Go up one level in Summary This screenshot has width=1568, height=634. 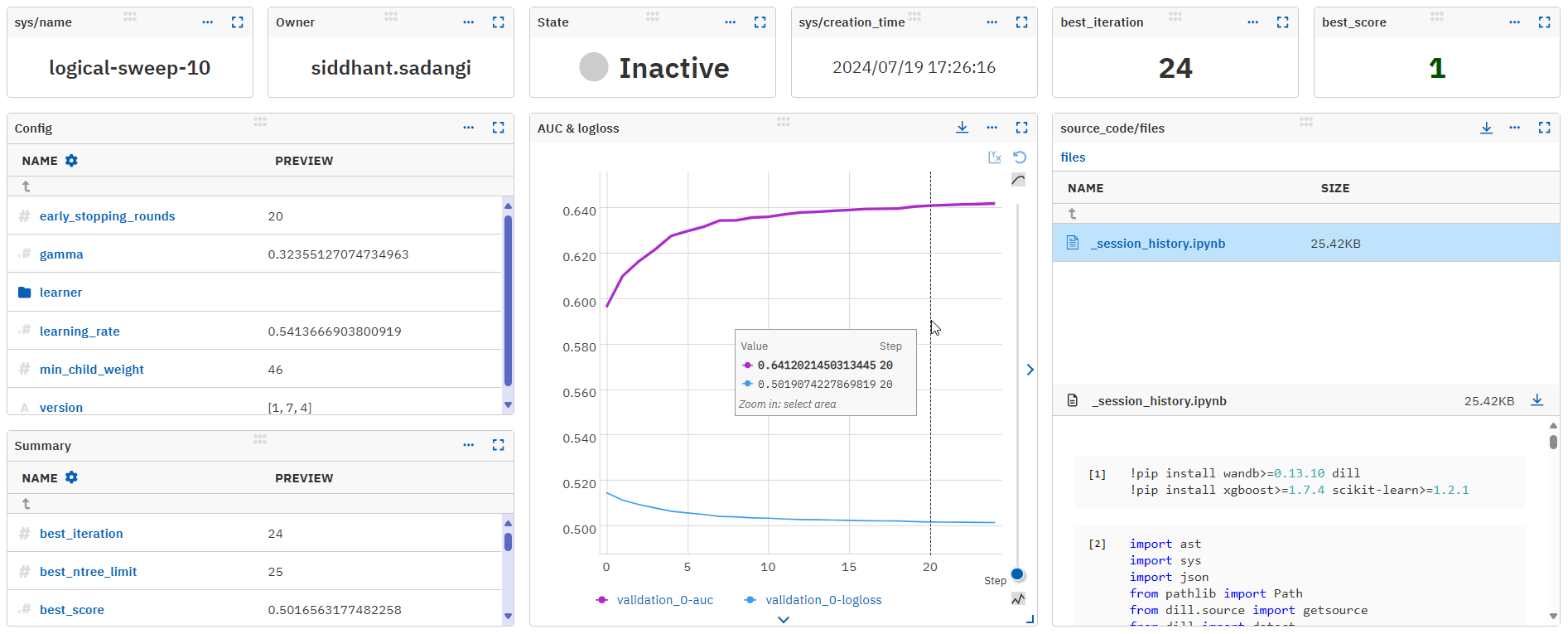[26, 504]
